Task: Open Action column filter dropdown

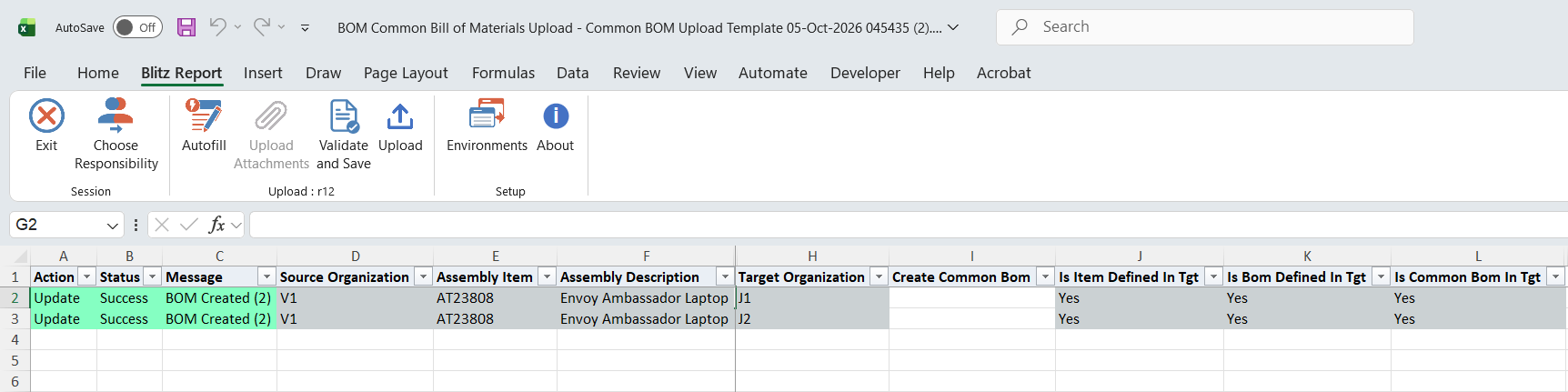Action: [87, 276]
